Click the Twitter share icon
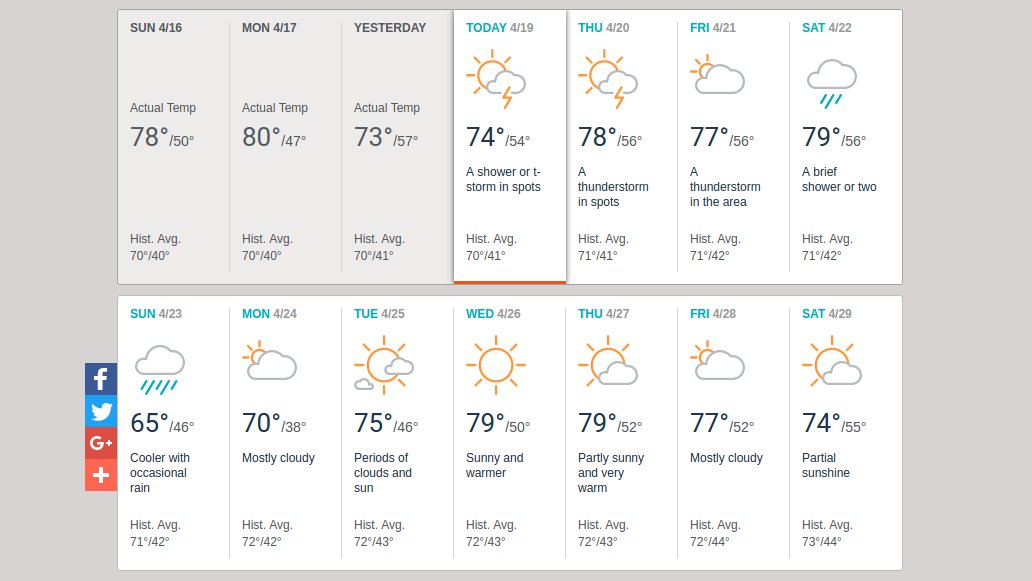The height and width of the screenshot is (581, 1032). tap(101, 411)
